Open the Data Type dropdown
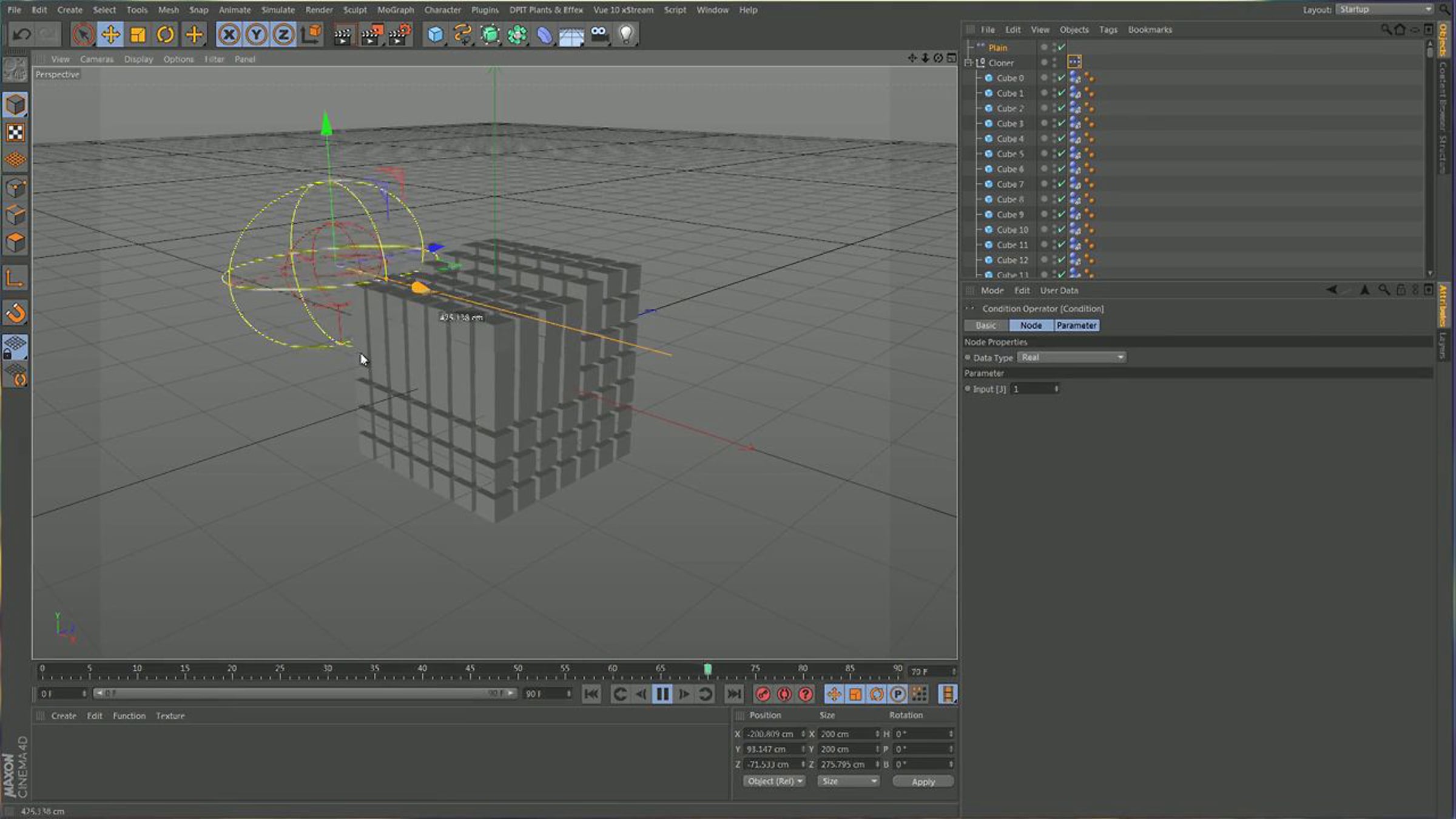1456x819 pixels. (1072, 357)
